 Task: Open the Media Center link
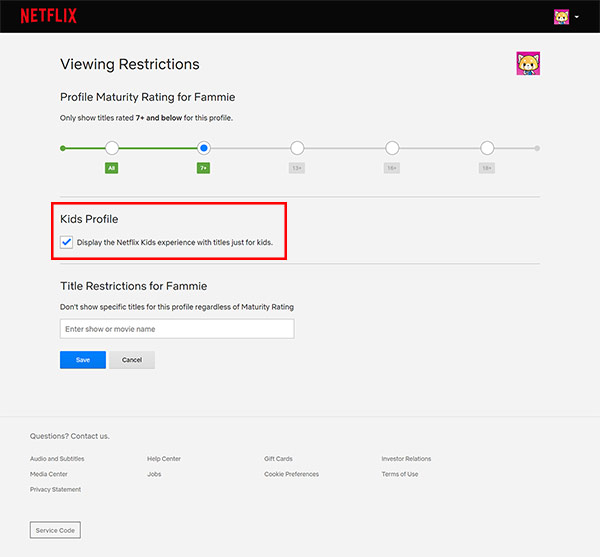click(49, 474)
